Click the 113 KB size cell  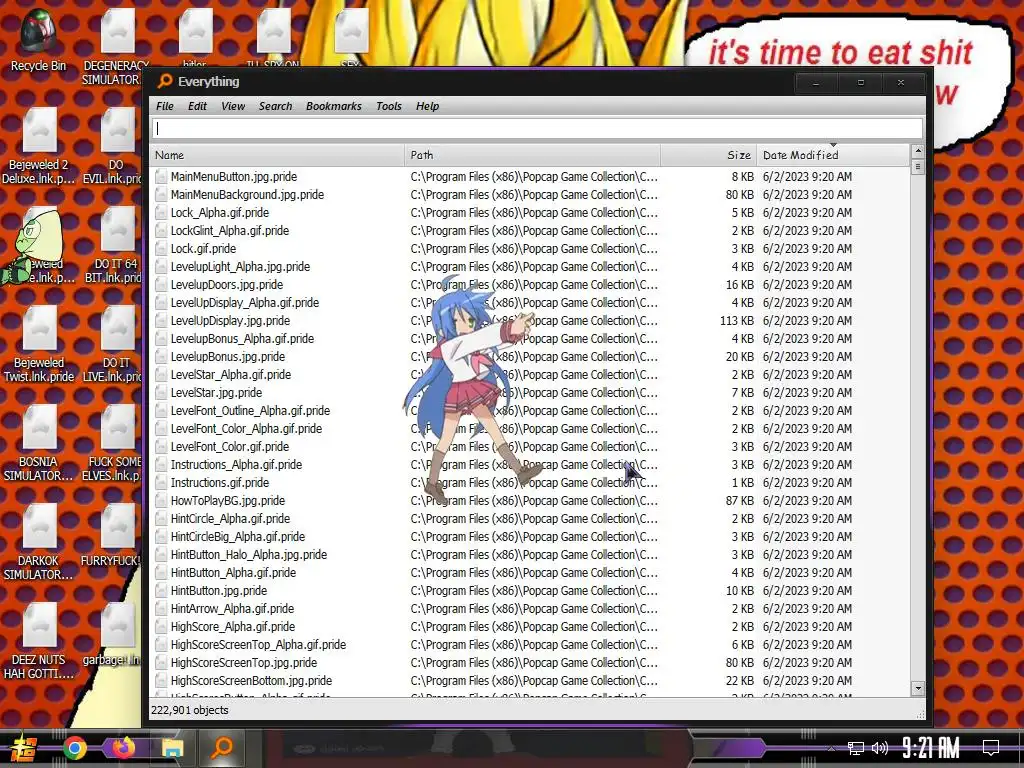(x=737, y=321)
